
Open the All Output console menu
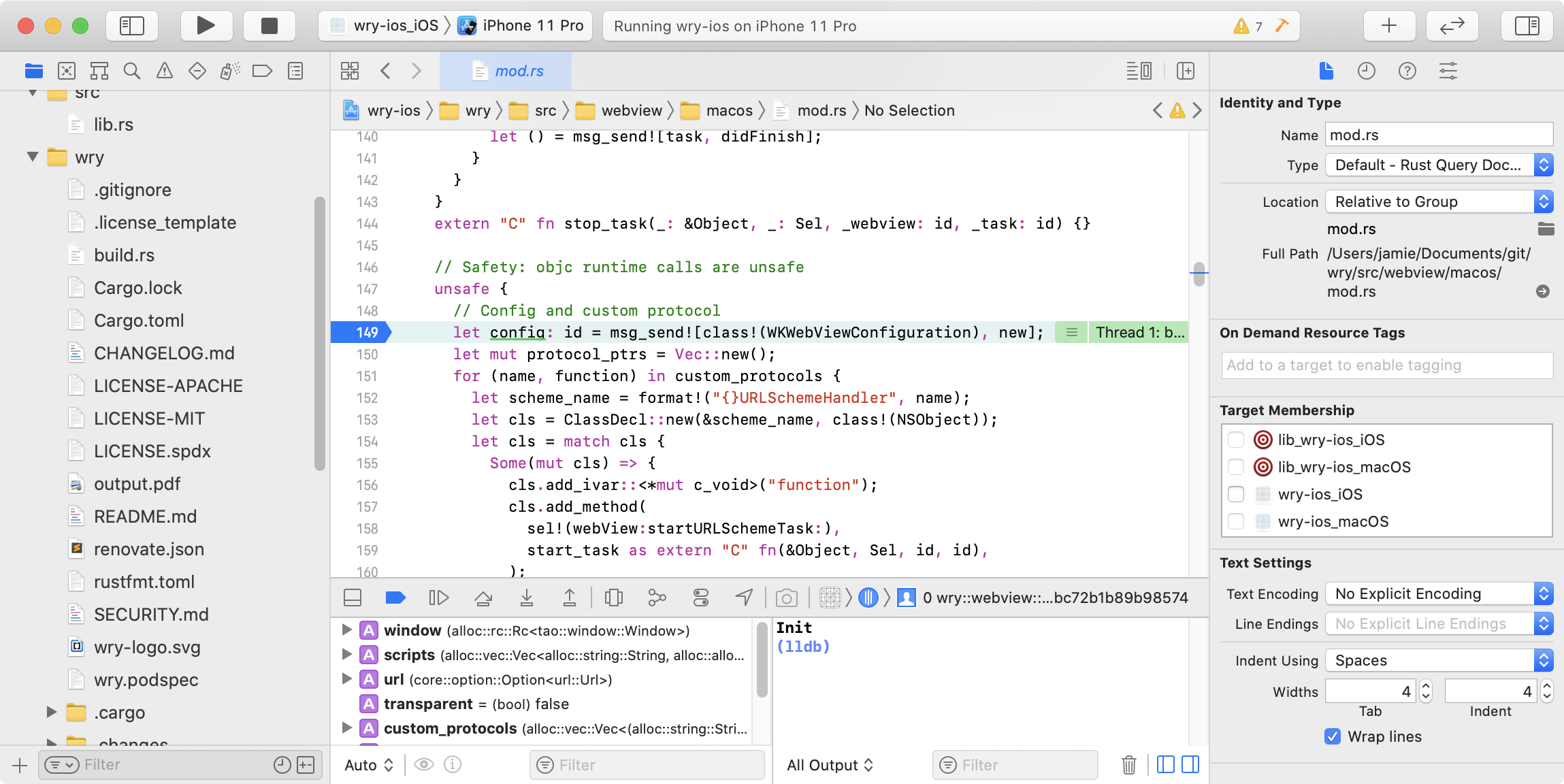830,765
